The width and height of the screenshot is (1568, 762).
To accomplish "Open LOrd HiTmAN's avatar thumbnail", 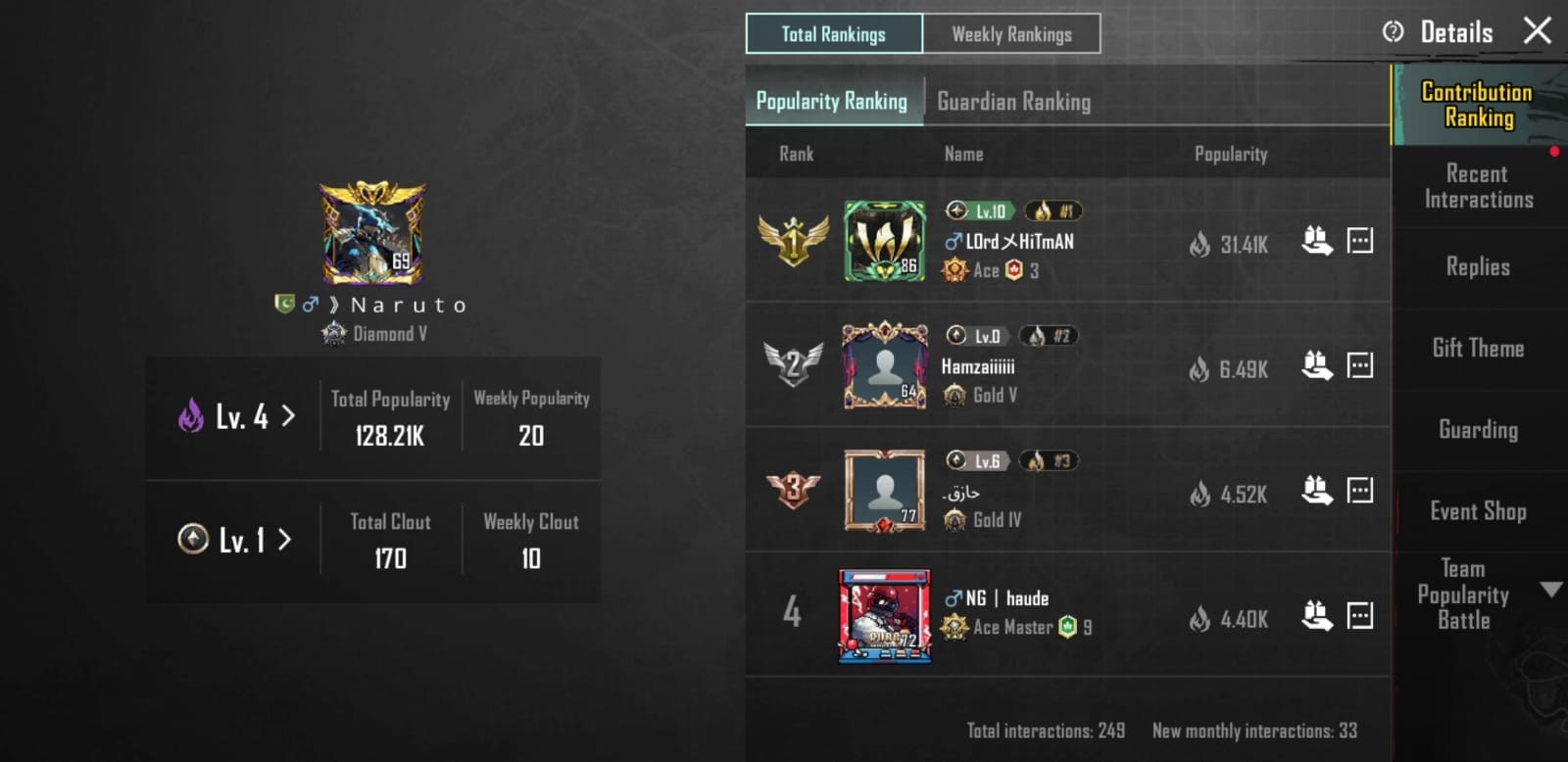I will click(x=885, y=241).
